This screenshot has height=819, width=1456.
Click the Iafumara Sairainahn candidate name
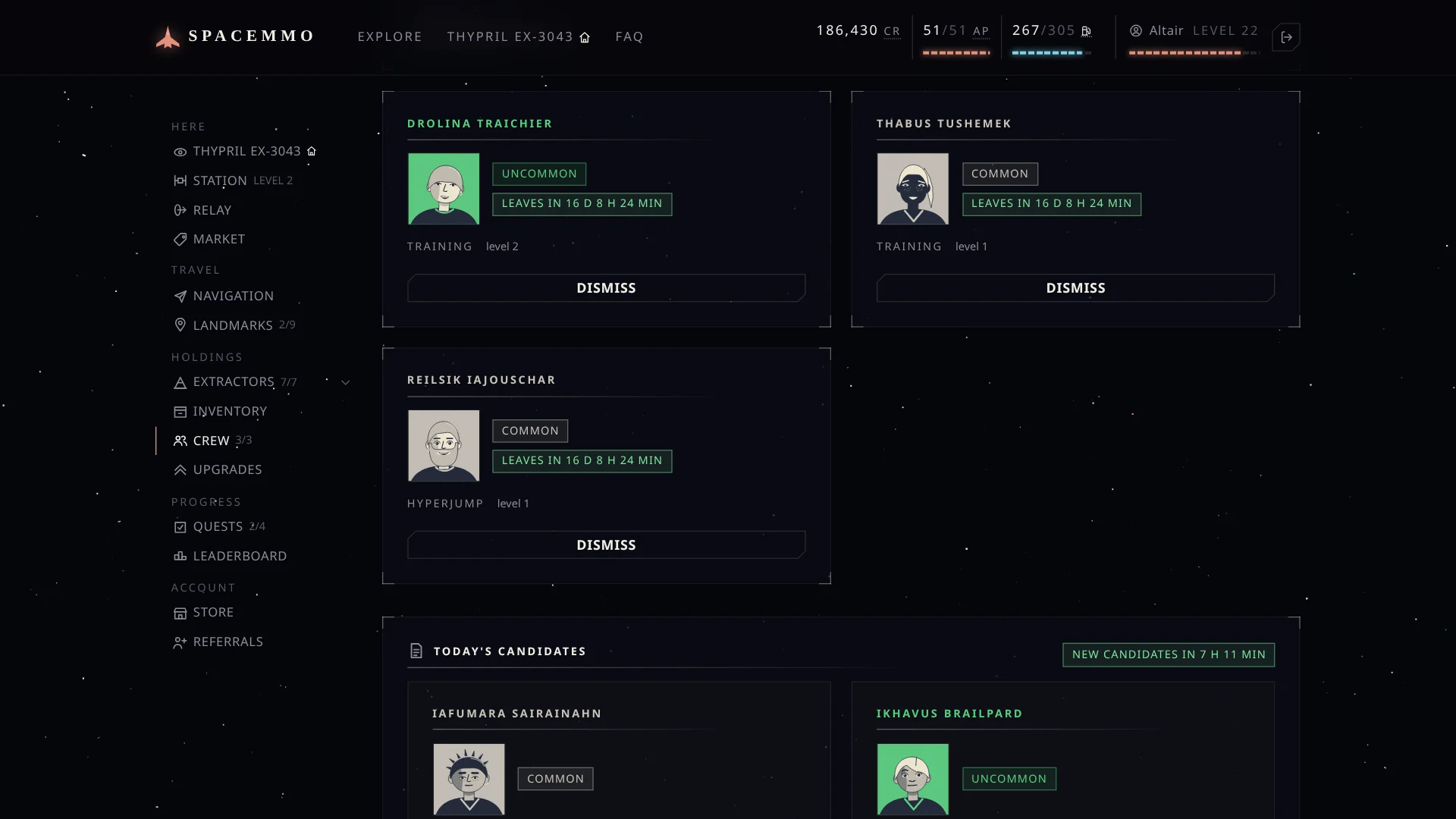(516, 714)
